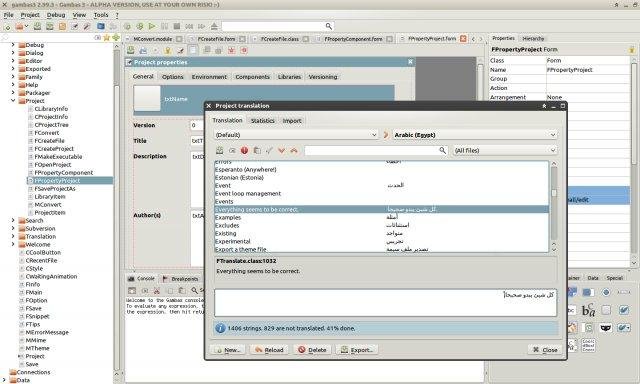Open the Arabic (Egypt) language dropdown
640x384 pixels.
(x=475, y=135)
